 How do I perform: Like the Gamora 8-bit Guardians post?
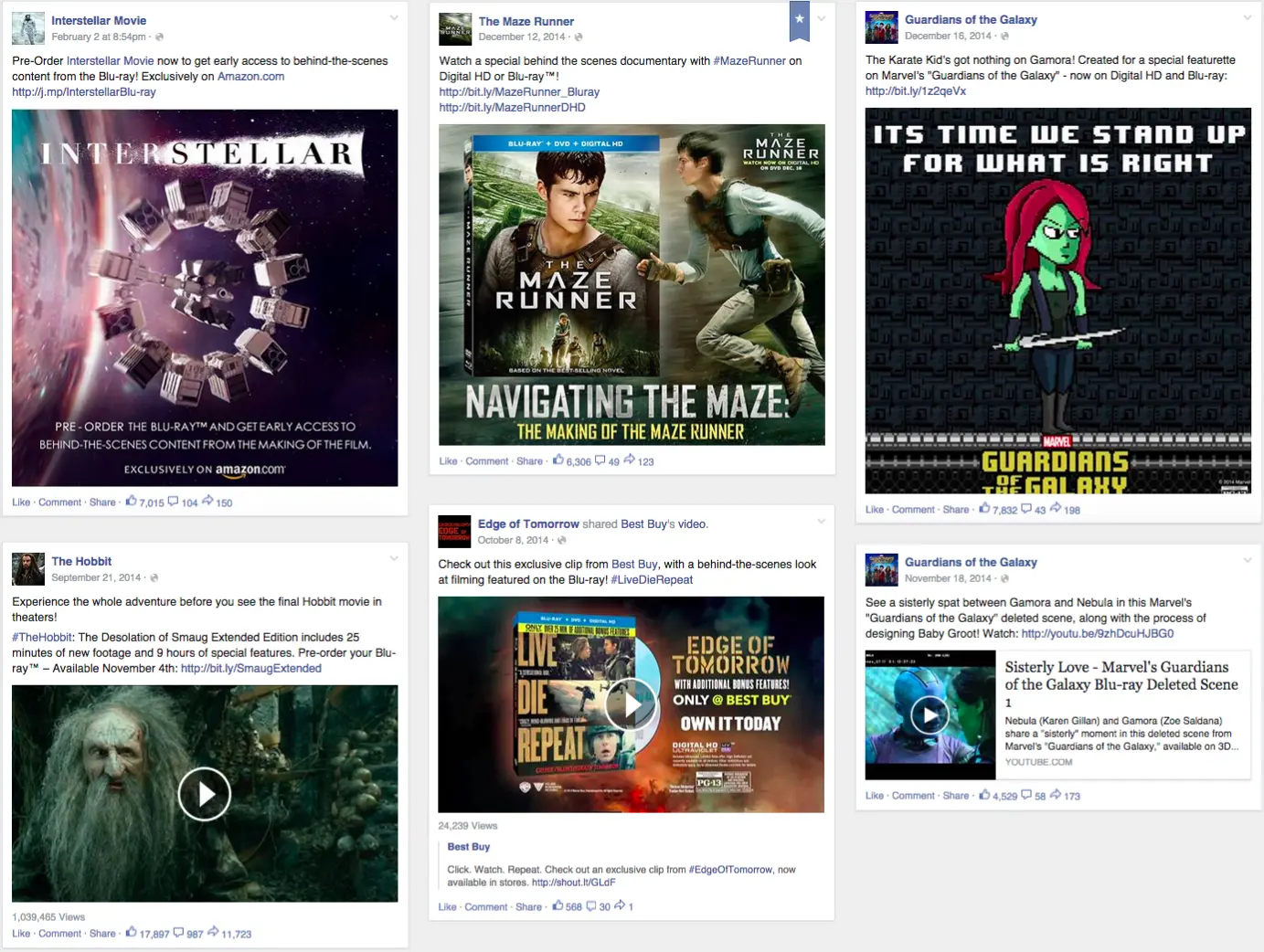pyautogui.click(x=875, y=510)
